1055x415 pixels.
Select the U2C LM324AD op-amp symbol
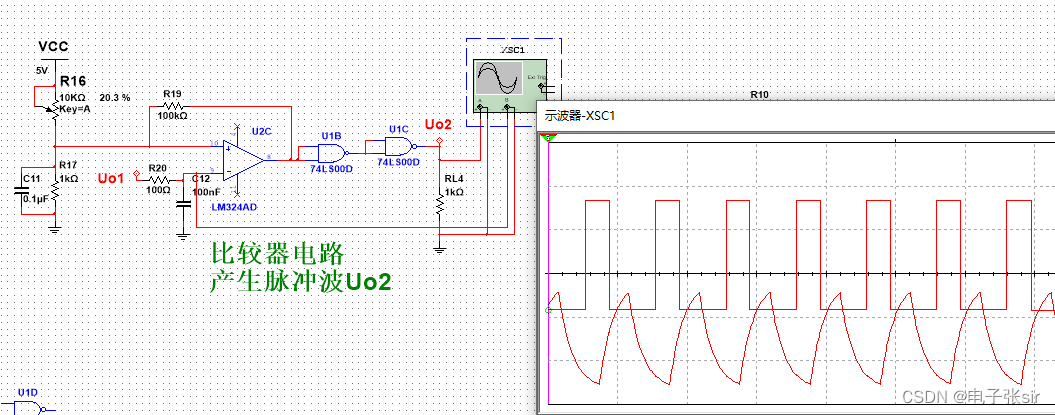click(244, 160)
